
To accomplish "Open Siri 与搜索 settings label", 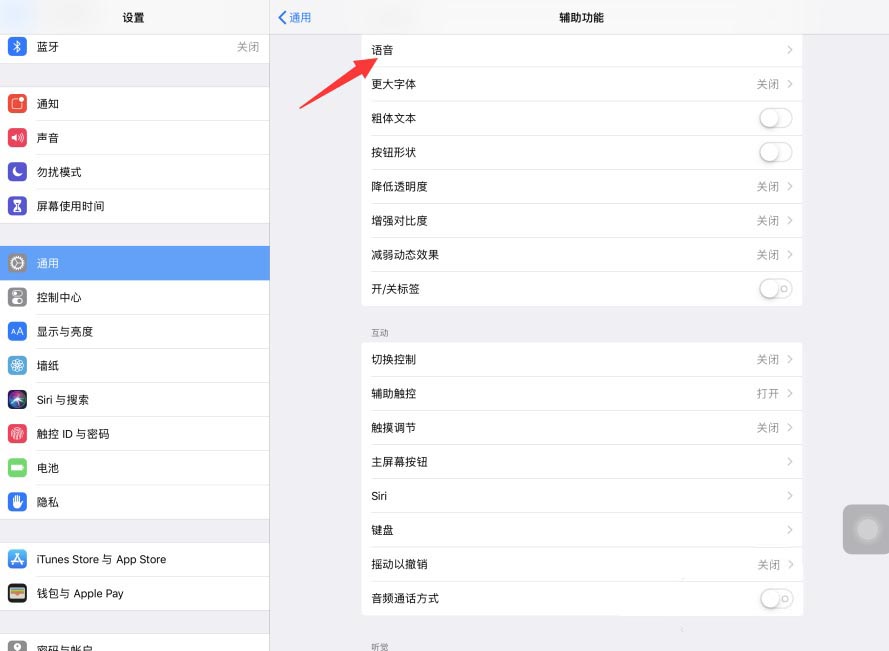I will pos(62,400).
